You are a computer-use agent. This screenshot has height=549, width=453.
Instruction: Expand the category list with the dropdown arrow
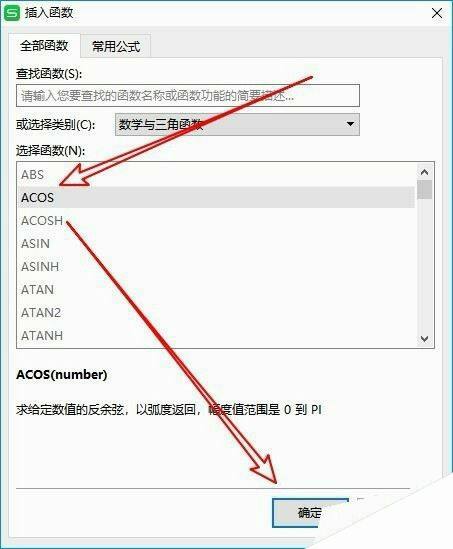(x=350, y=124)
